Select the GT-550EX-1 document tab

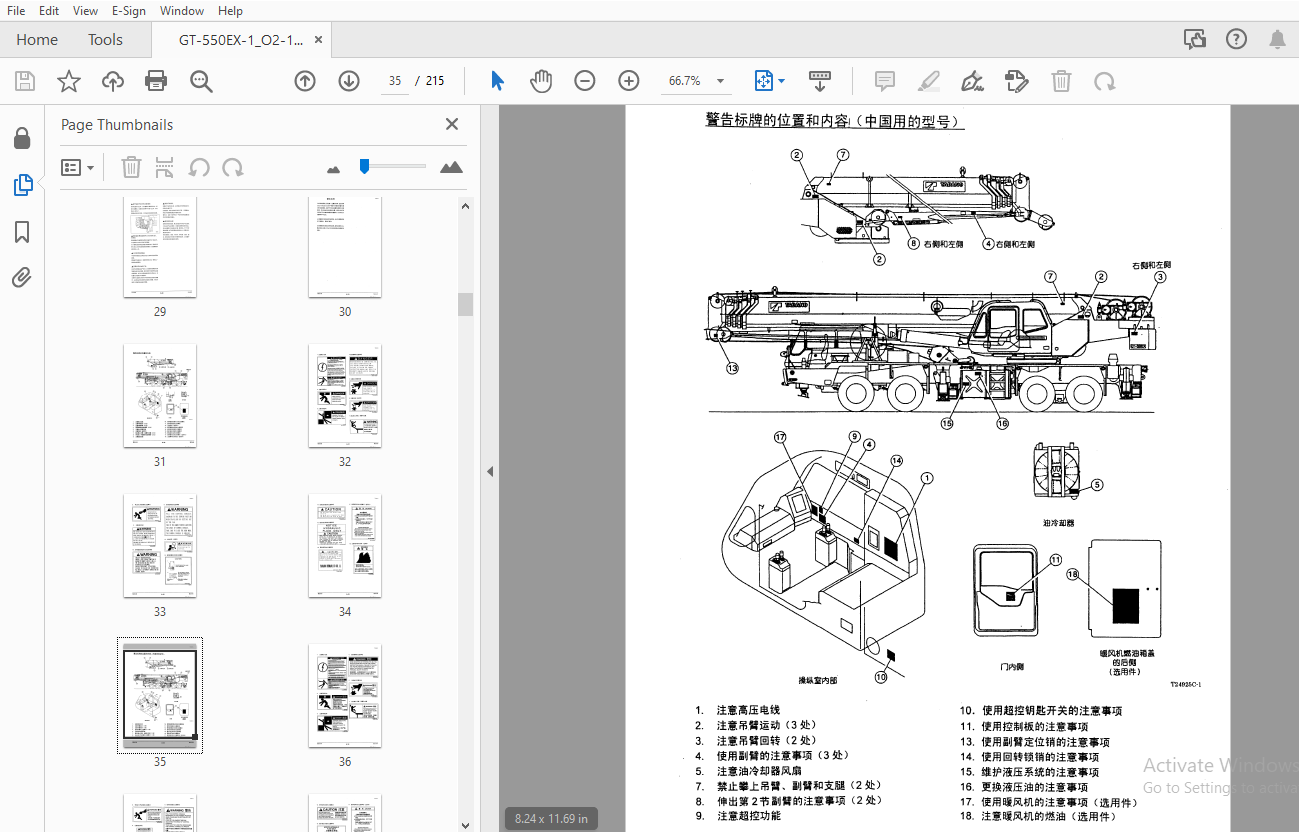241,40
